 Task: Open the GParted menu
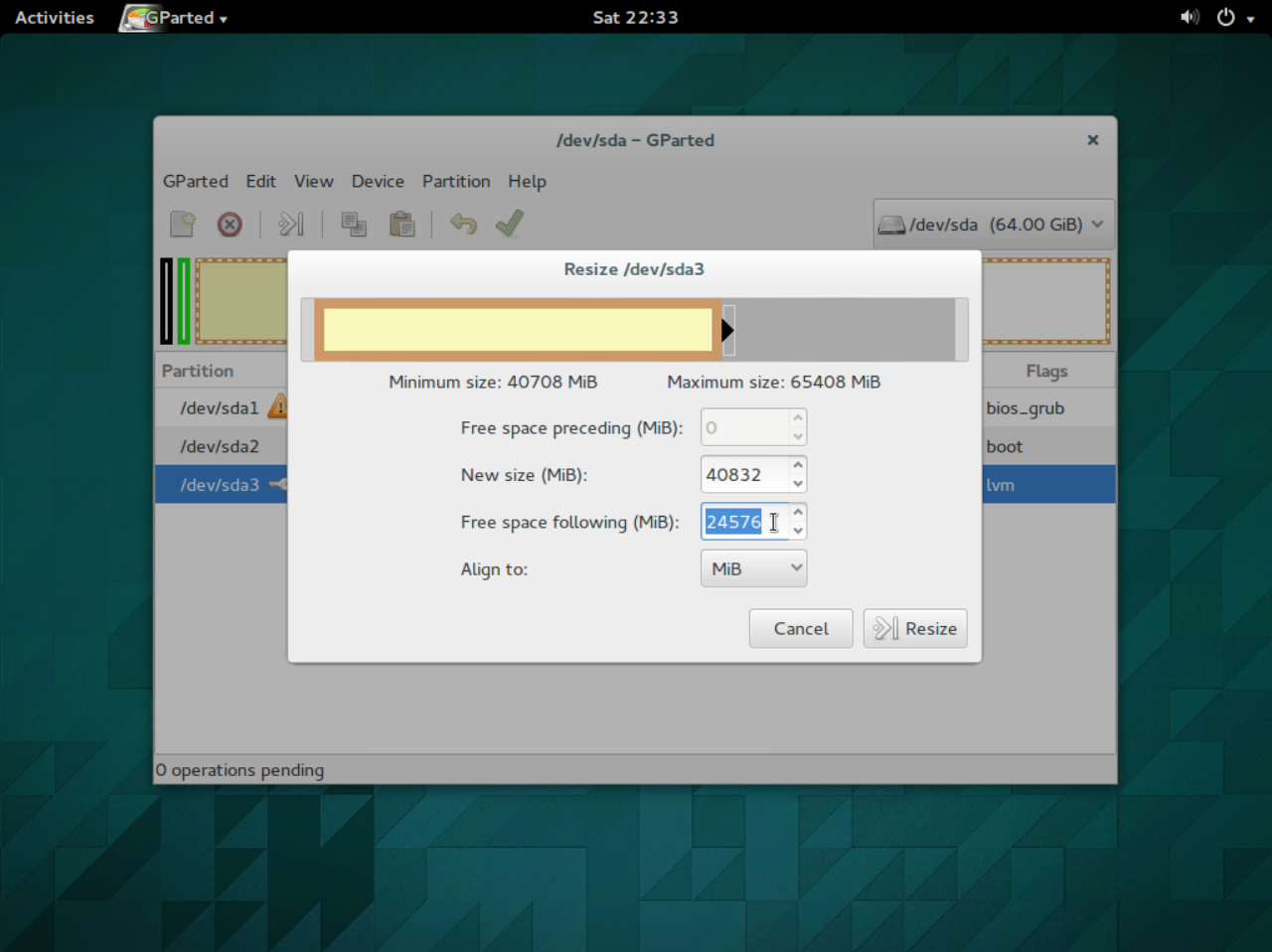(x=196, y=181)
